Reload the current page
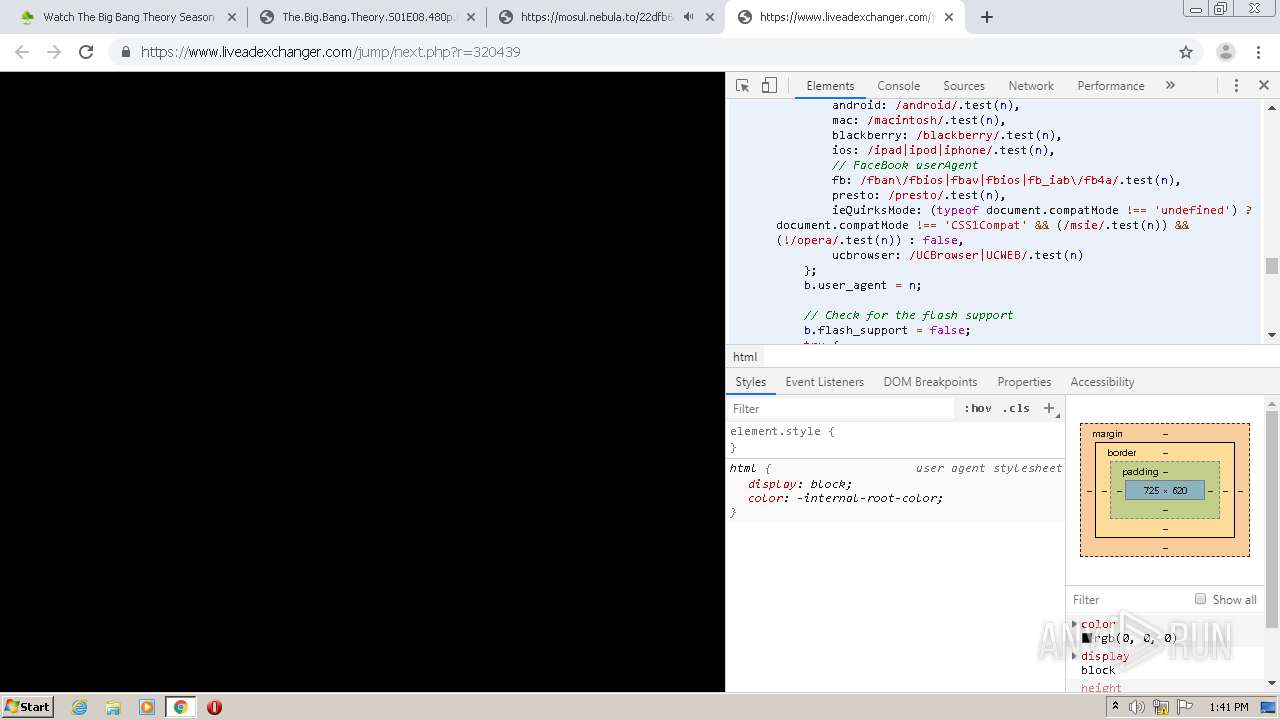The height and width of the screenshot is (720, 1280). [x=86, y=52]
